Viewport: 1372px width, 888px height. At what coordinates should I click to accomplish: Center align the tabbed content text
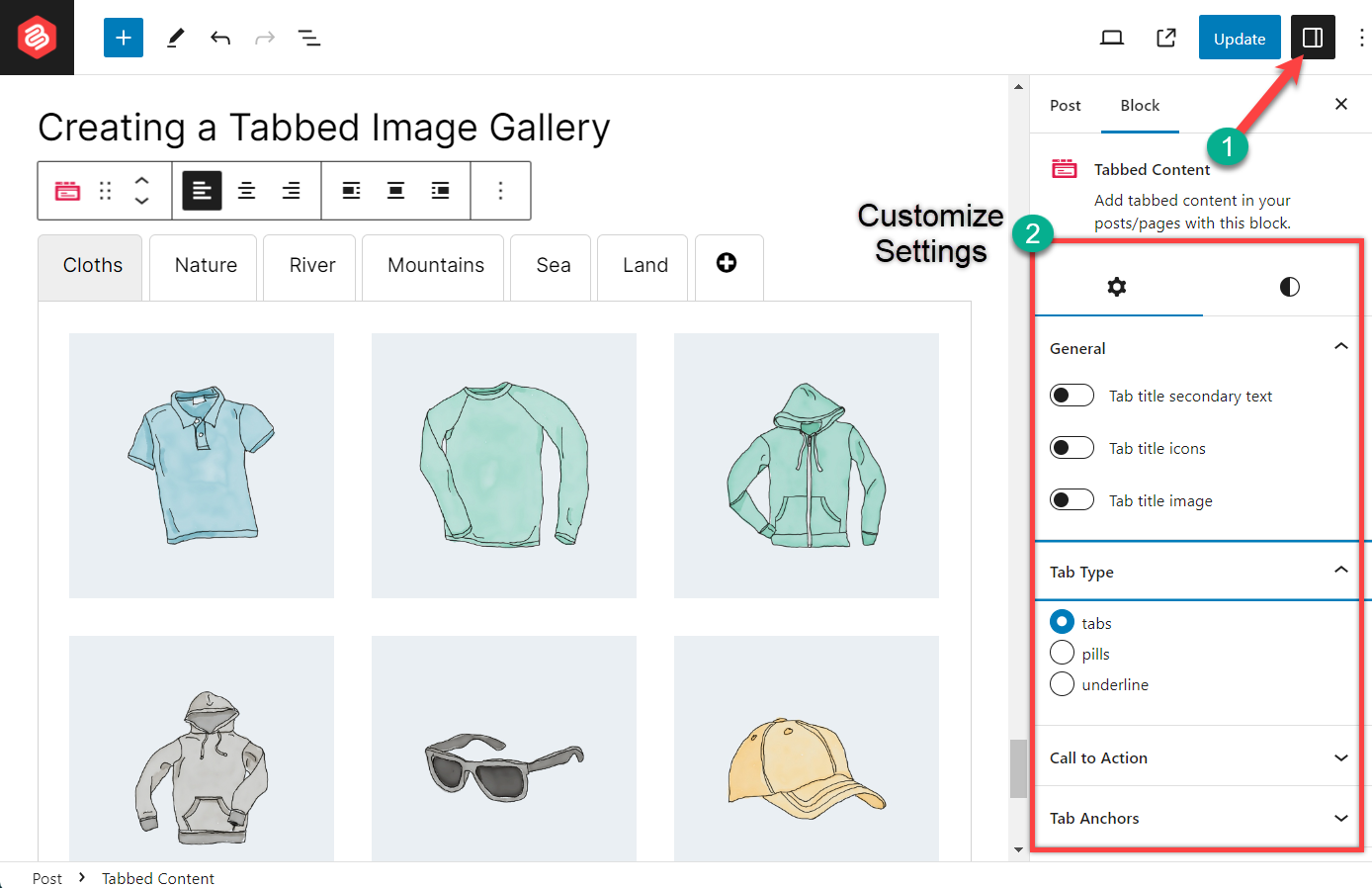246,190
